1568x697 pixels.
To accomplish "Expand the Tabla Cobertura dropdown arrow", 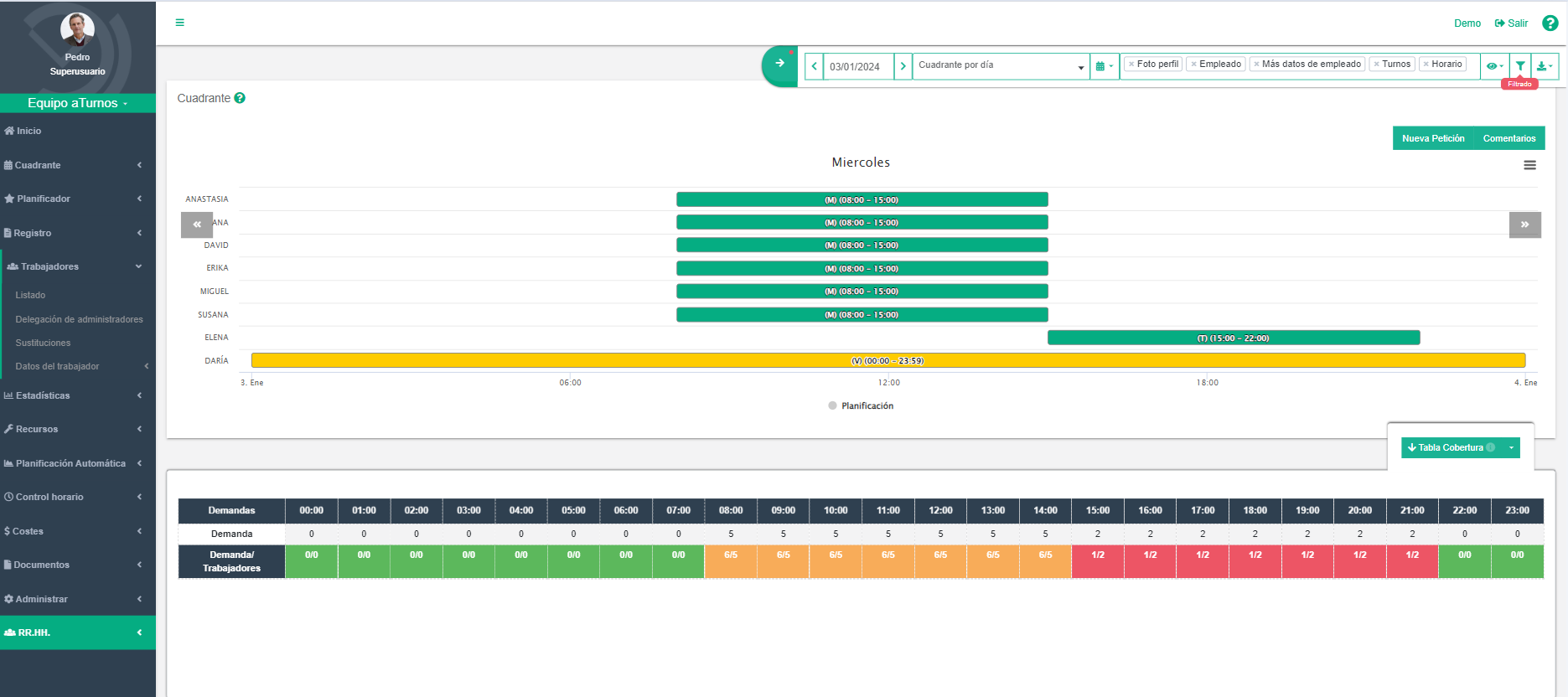I will 1511,447.
